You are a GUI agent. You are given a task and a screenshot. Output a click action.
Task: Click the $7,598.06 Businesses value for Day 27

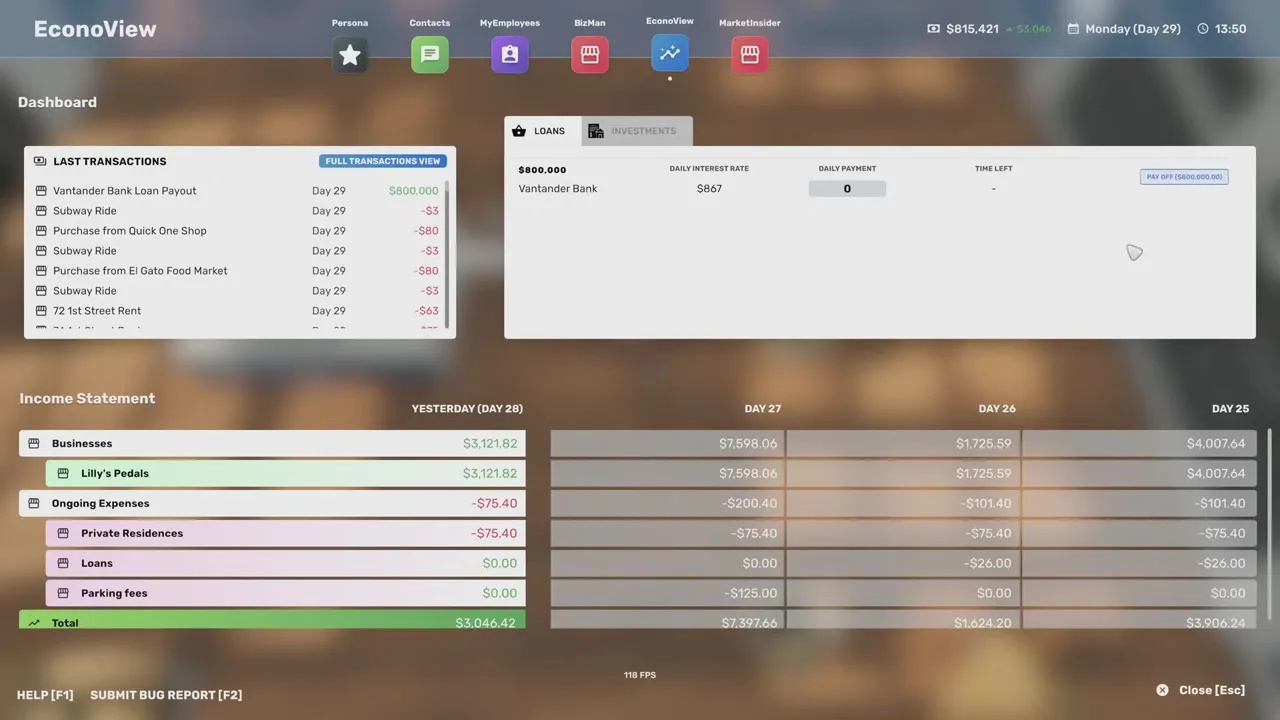pyautogui.click(x=748, y=443)
